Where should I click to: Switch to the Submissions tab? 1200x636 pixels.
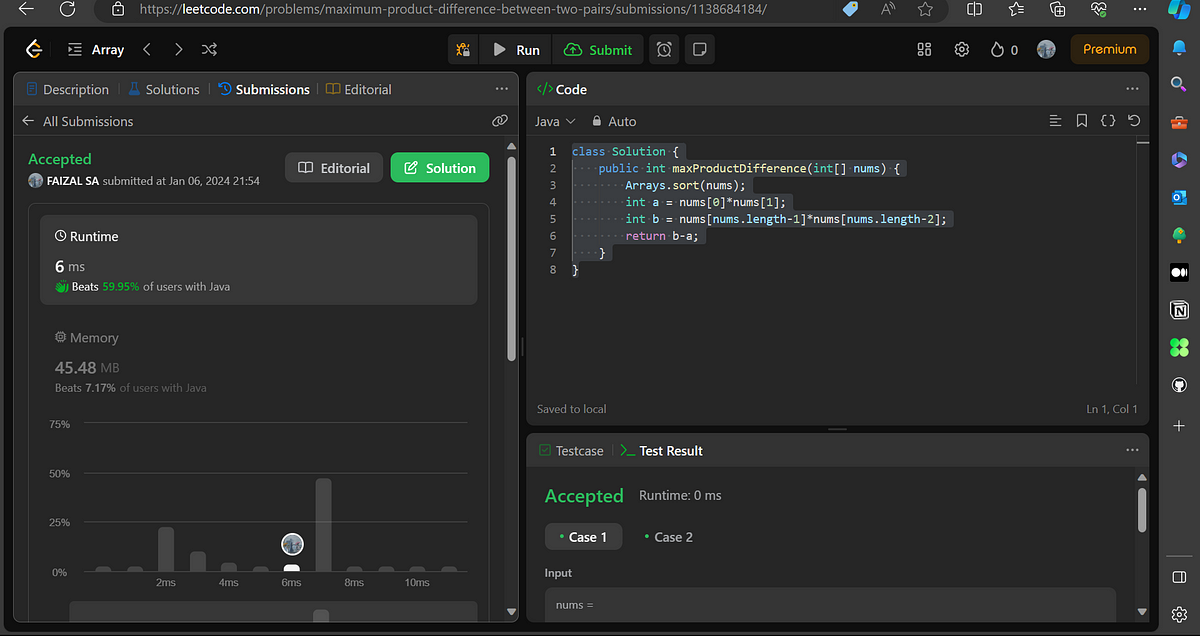click(x=264, y=89)
